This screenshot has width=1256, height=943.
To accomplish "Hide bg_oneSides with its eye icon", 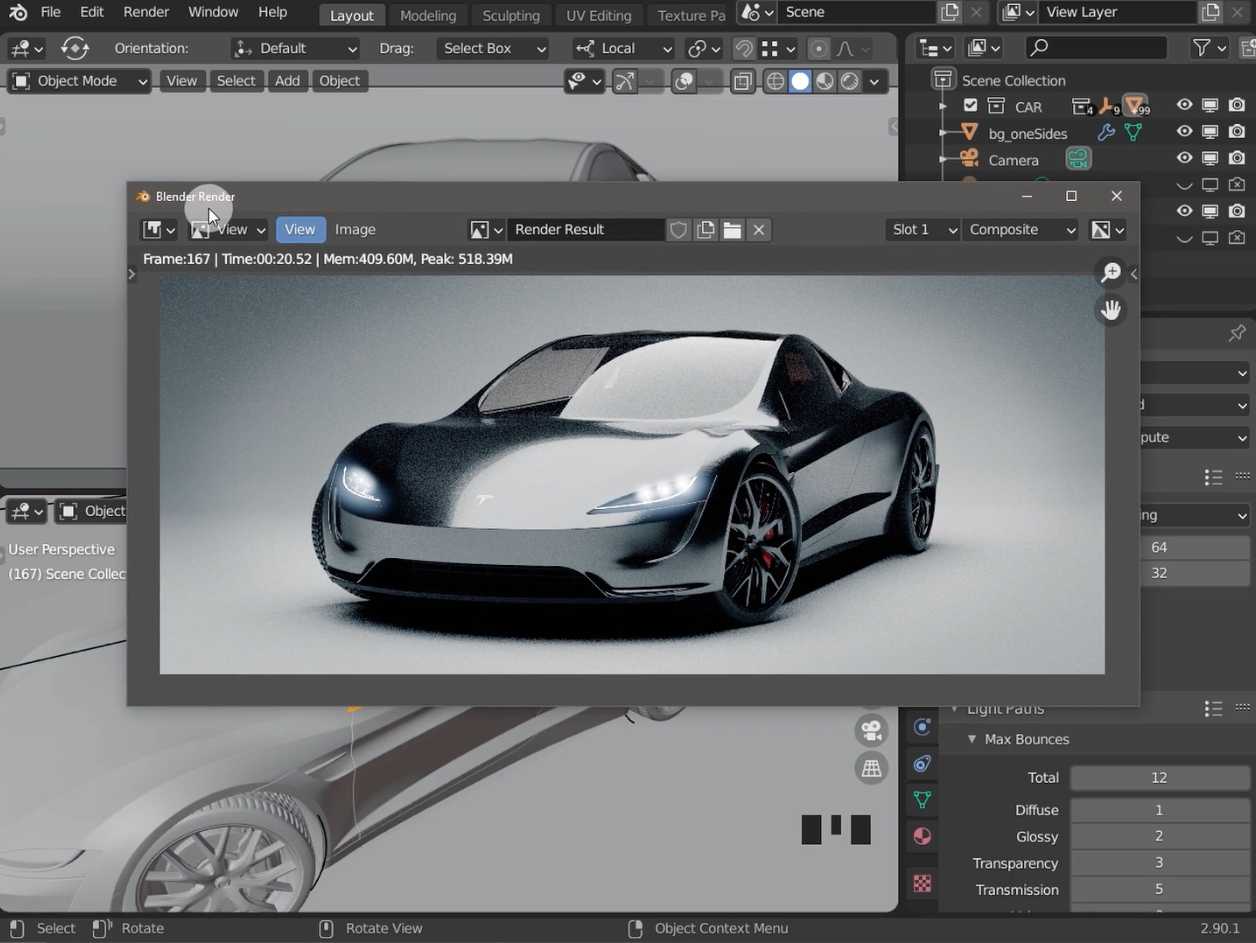I will pyautogui.click(x=1184, y=132).
